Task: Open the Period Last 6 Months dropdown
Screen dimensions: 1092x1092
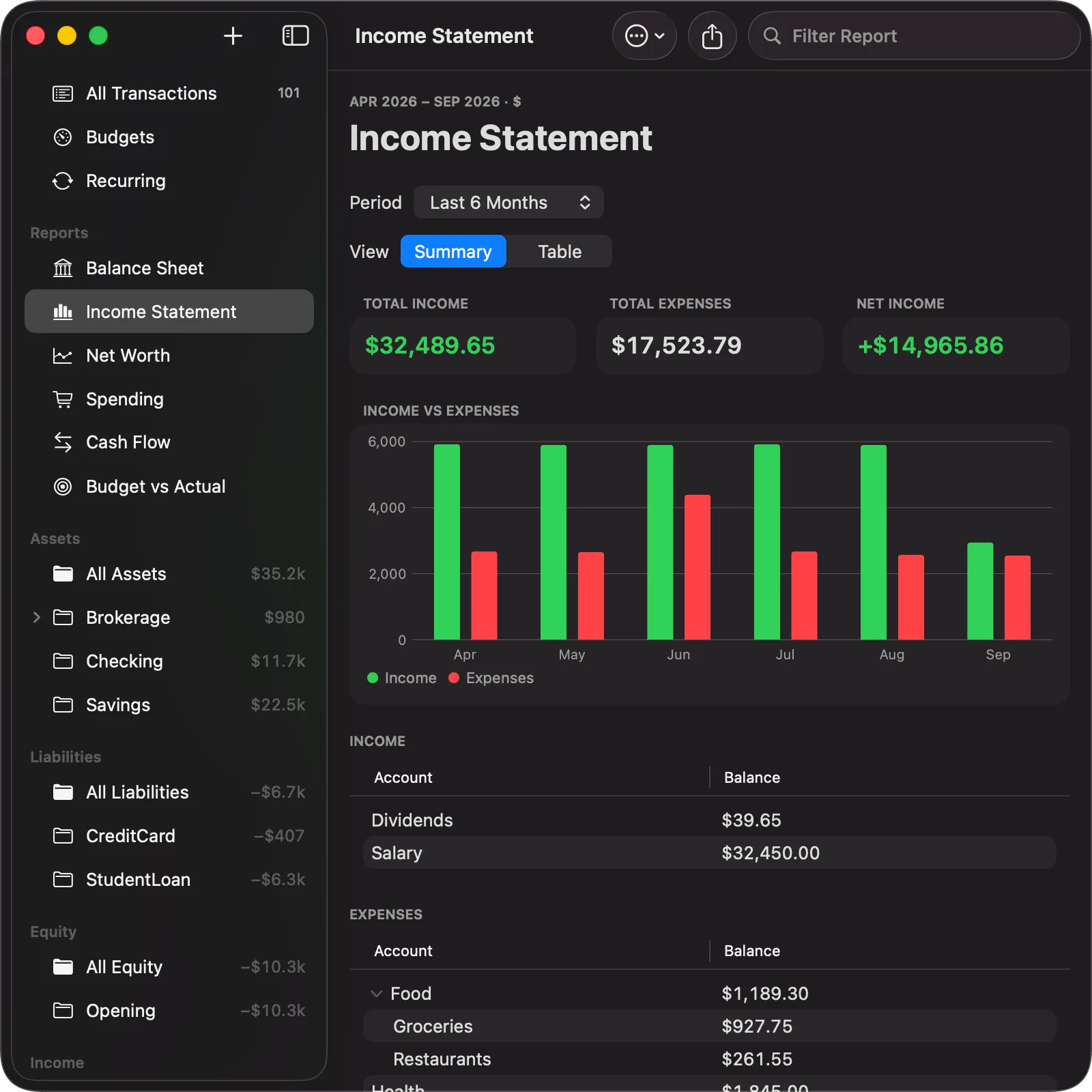Action: (508, 203)
